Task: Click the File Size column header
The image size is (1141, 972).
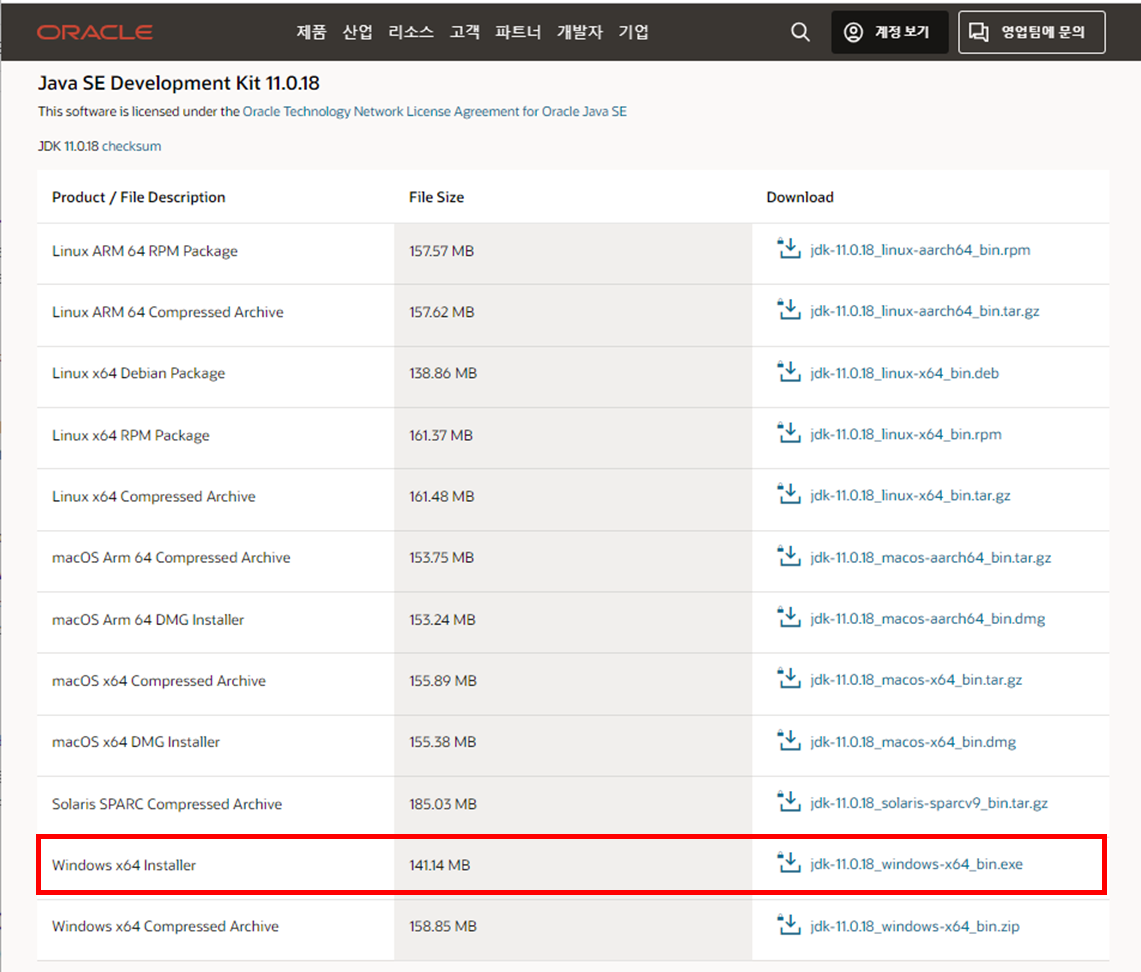Action: (436, 197)
